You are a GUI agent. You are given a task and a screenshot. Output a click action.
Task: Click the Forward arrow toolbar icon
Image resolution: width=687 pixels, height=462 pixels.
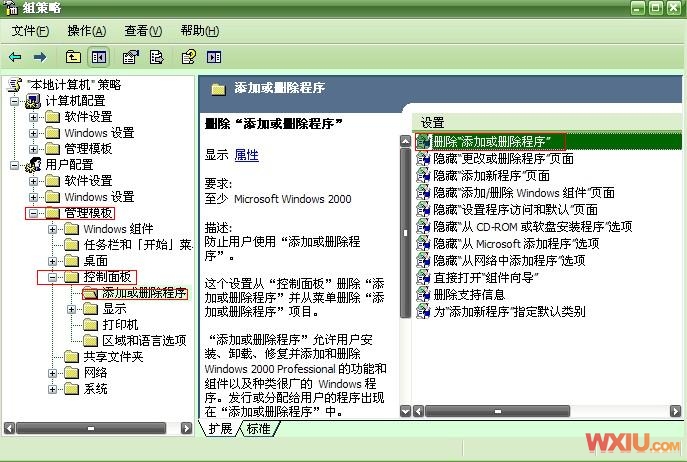[x=40, y=57]
